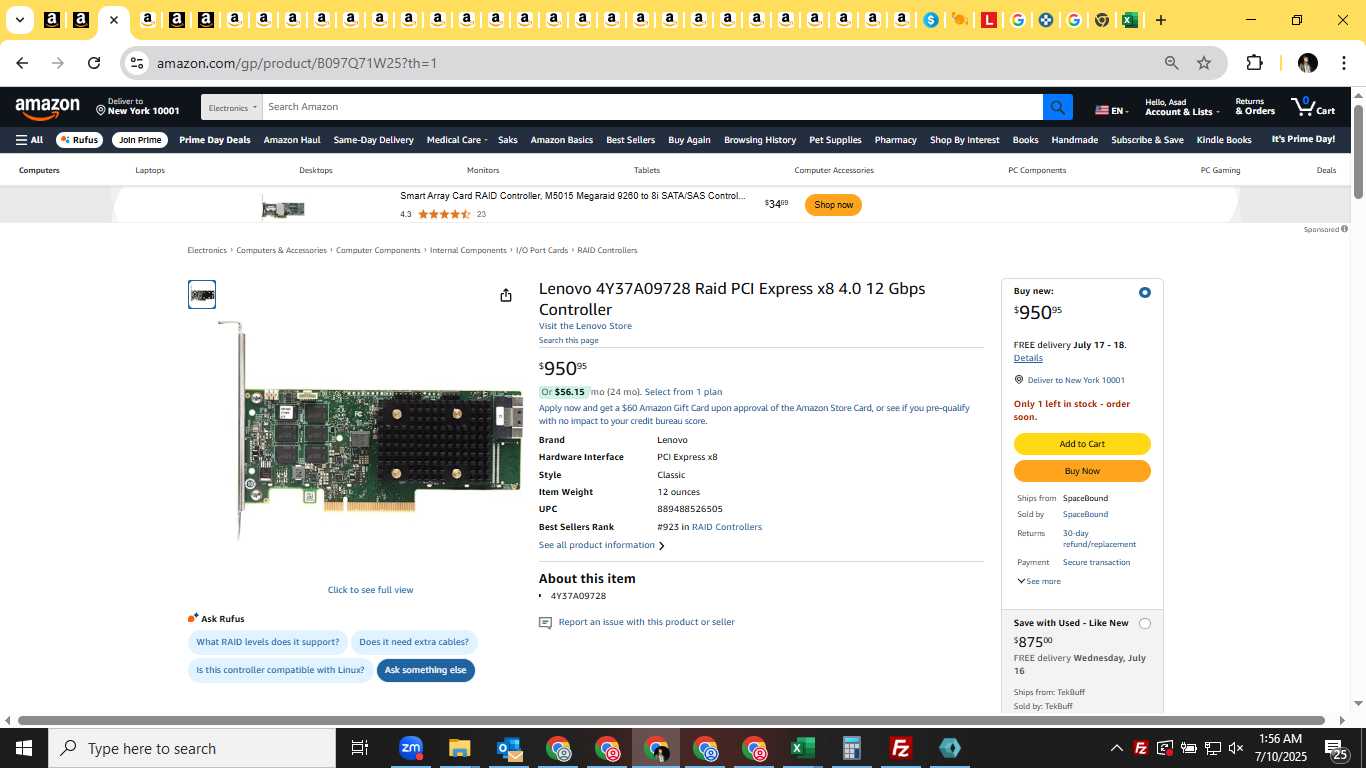Click the Rufus pill in navigation bar

point(79,140)
